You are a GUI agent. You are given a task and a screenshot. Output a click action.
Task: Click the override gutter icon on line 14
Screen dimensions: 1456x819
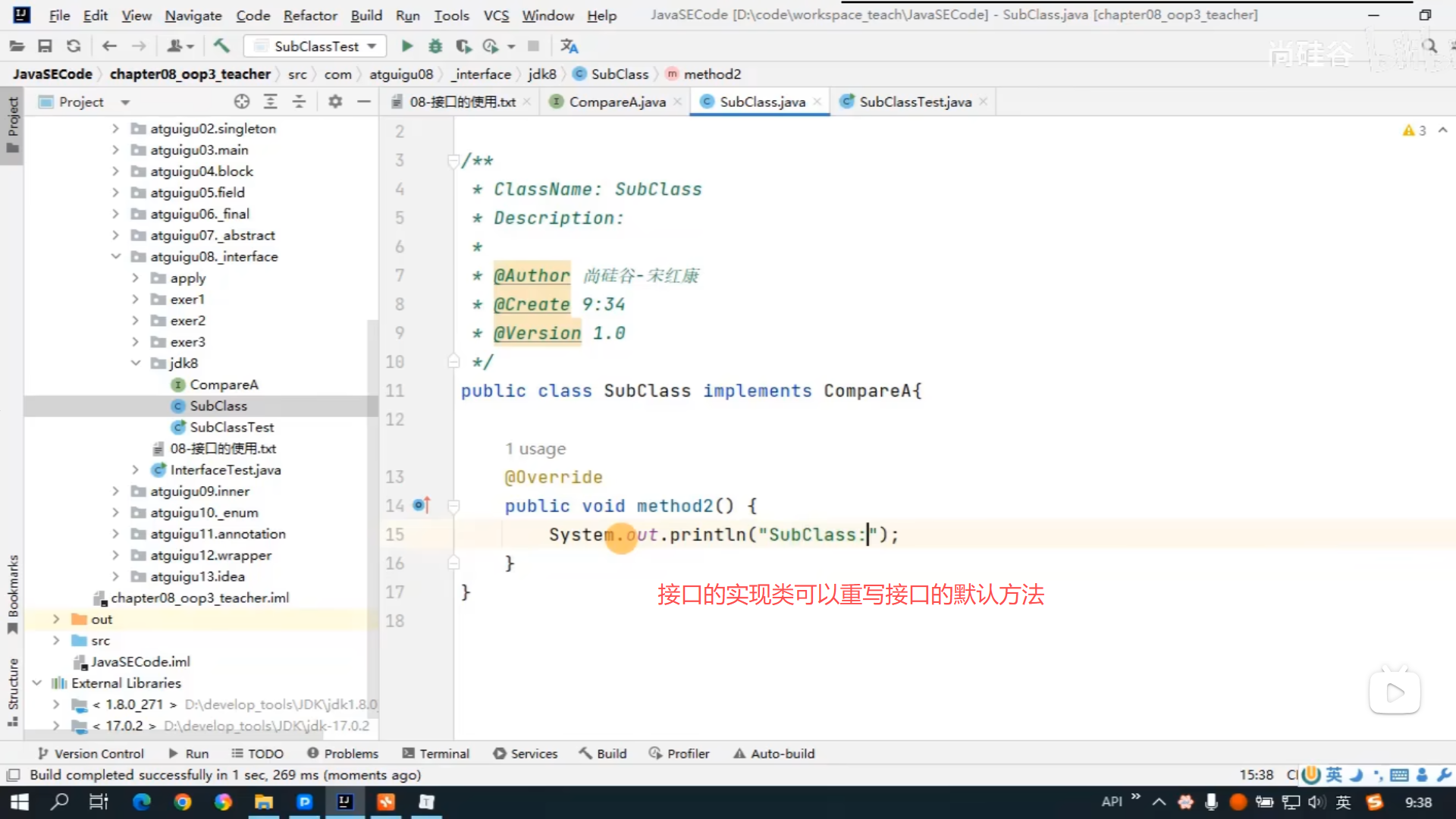coord(422,505)
